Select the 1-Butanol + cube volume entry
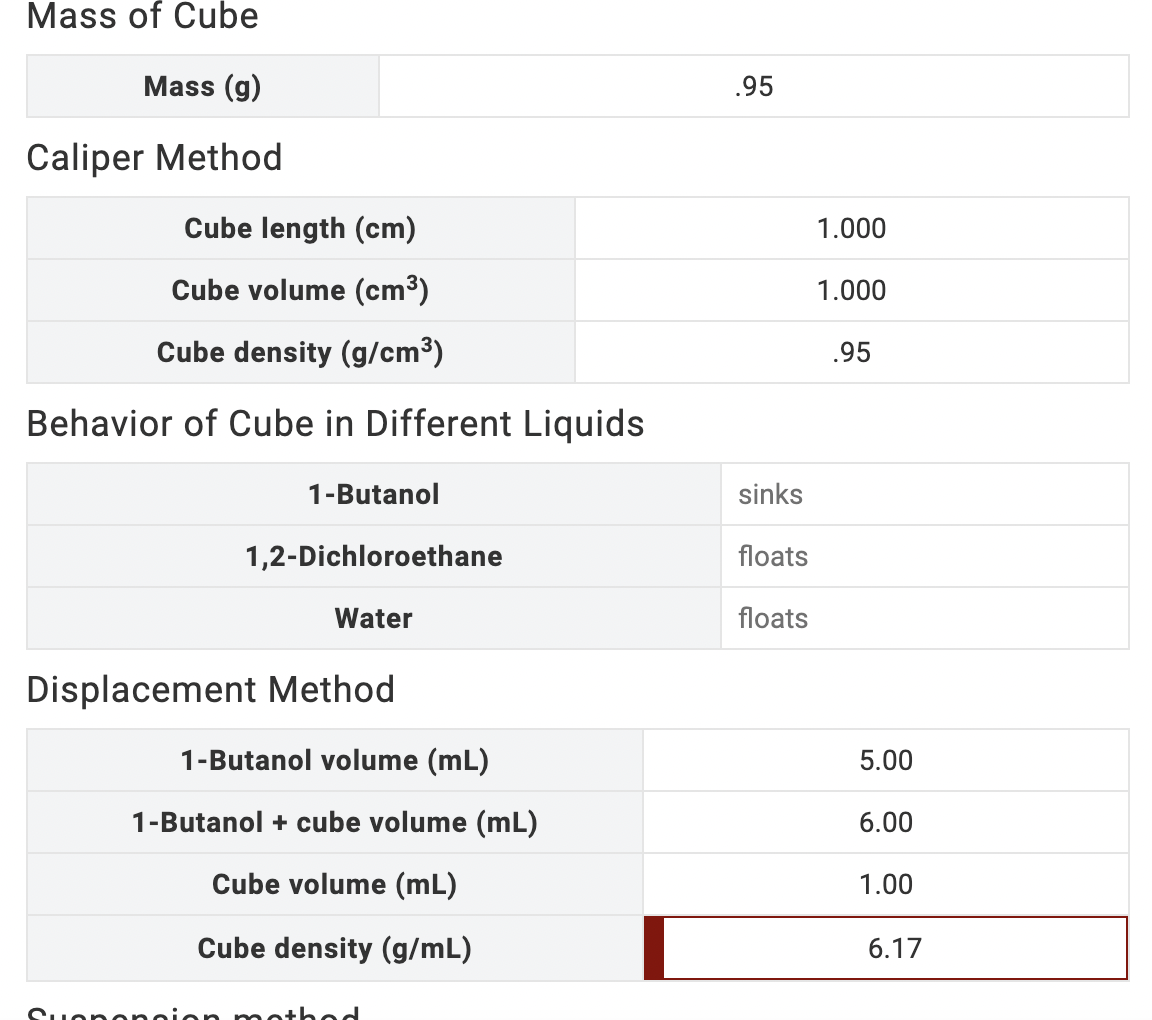Image resolution: width=1152 pixels, height=1020 pixels. pos(885,822)
